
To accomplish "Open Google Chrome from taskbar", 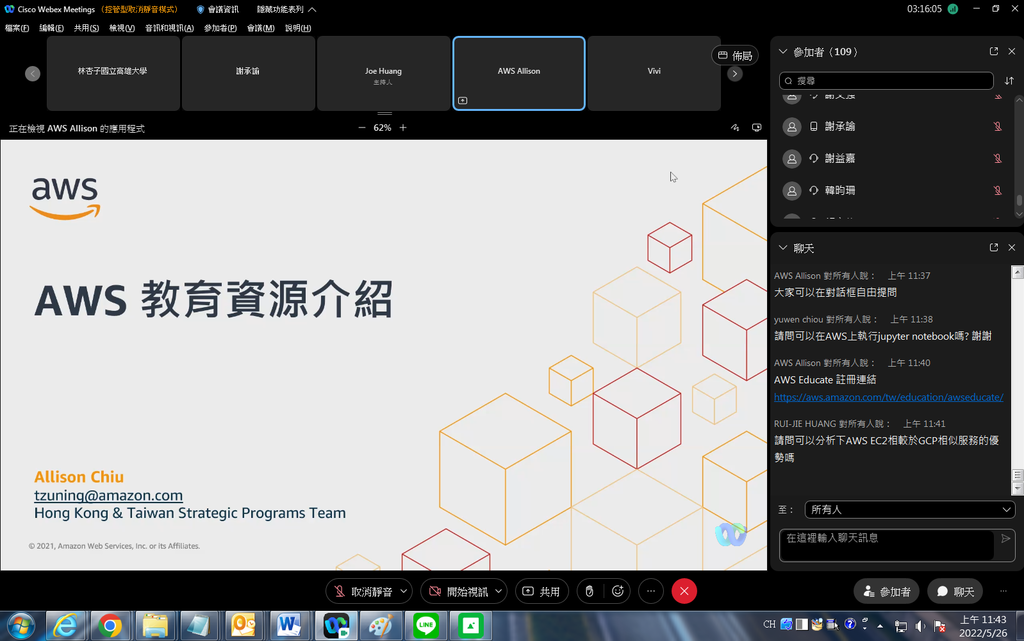I will tap(110, 626).
